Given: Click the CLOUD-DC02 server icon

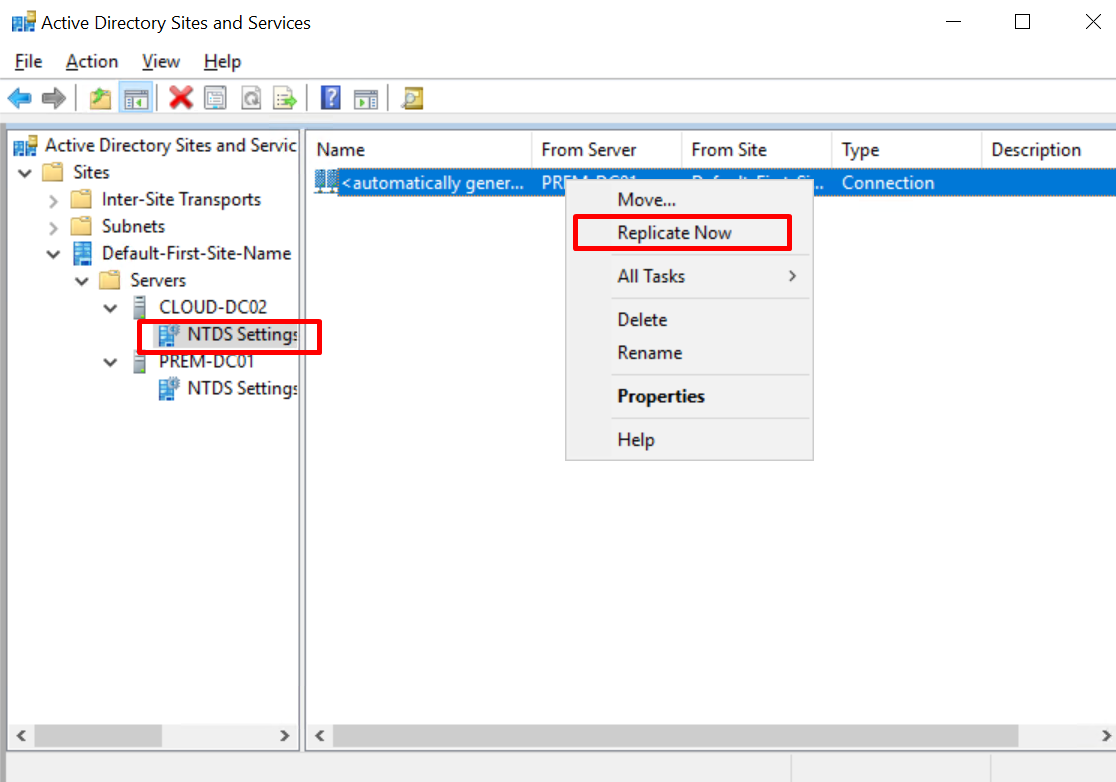Looking at the screenshot, I should click(x=140, y=307).
